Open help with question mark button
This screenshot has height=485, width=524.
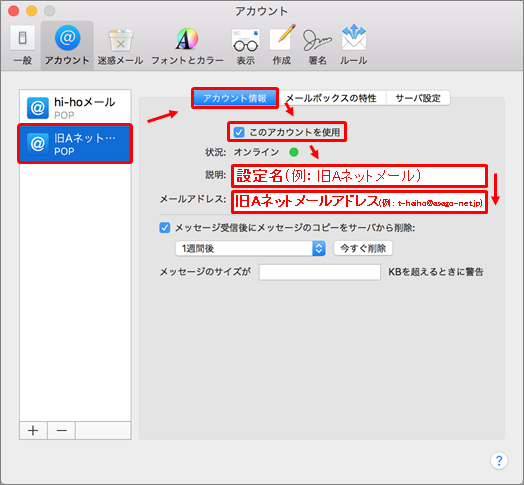click(x=499, y=461)
